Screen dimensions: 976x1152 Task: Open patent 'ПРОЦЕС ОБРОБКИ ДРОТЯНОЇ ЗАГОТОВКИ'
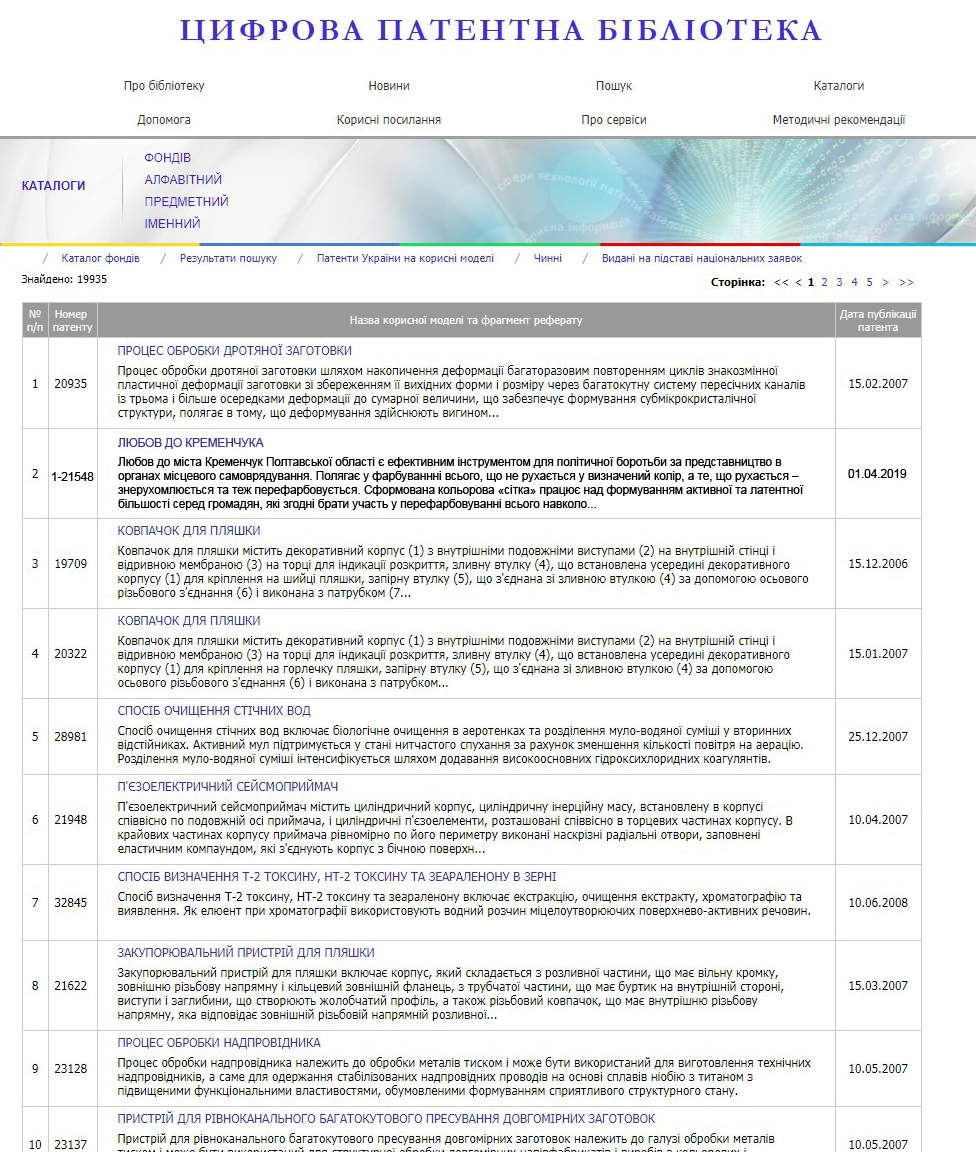pos(234,351)
